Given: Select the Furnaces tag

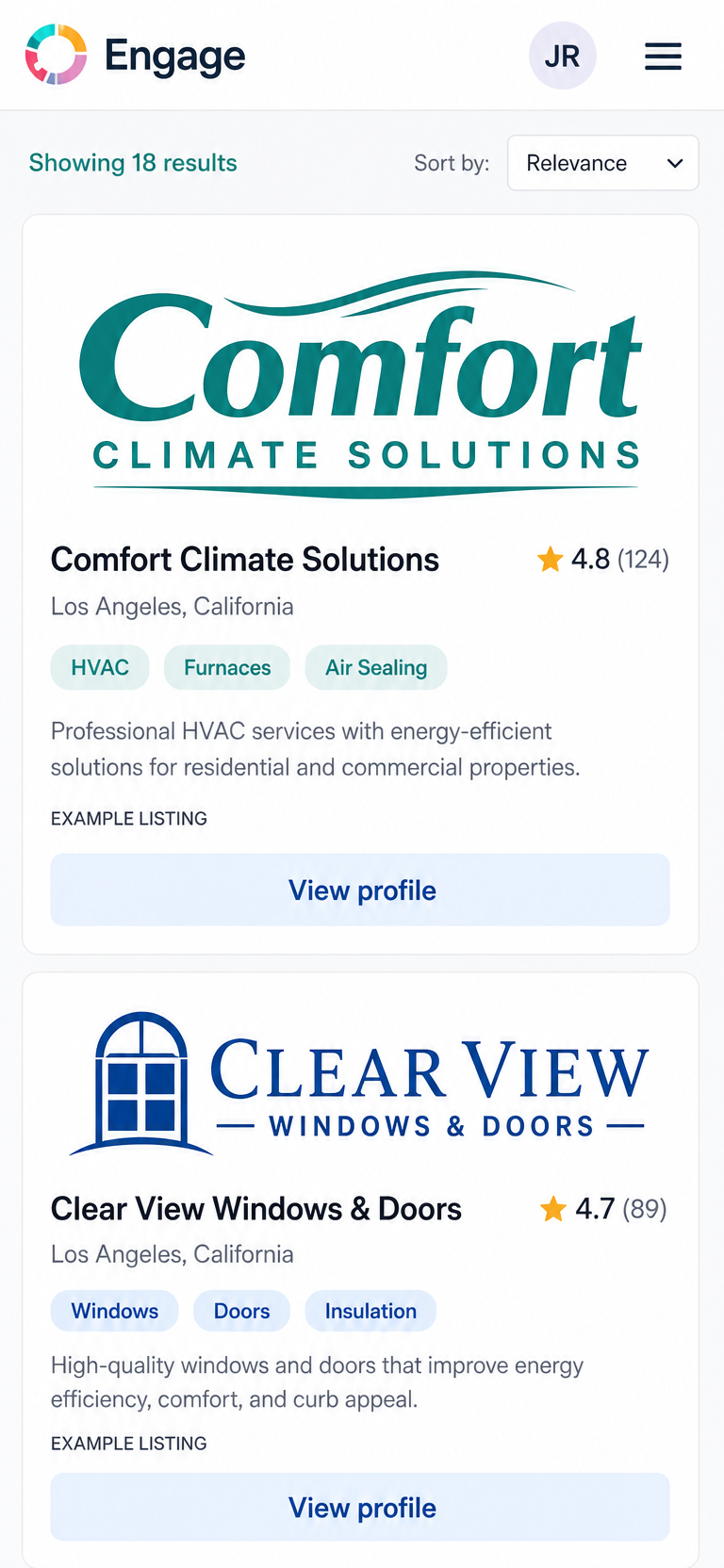Looking at the screenshot, I should click(227, 668).
